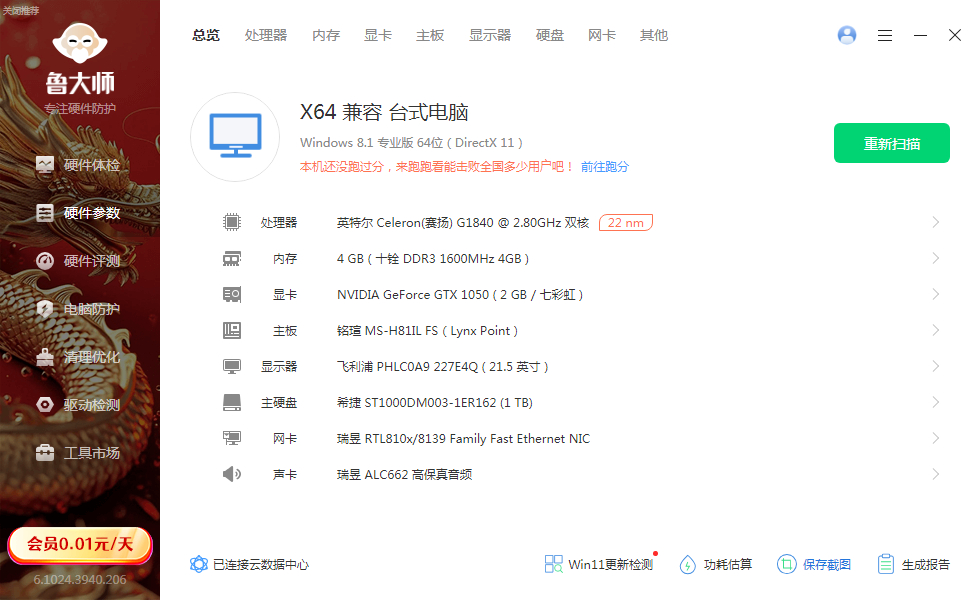The height and width of the screenshot is (600, 980).
Task: Click CPU text 英特尔 Celeron G1840
Action: 462,222
